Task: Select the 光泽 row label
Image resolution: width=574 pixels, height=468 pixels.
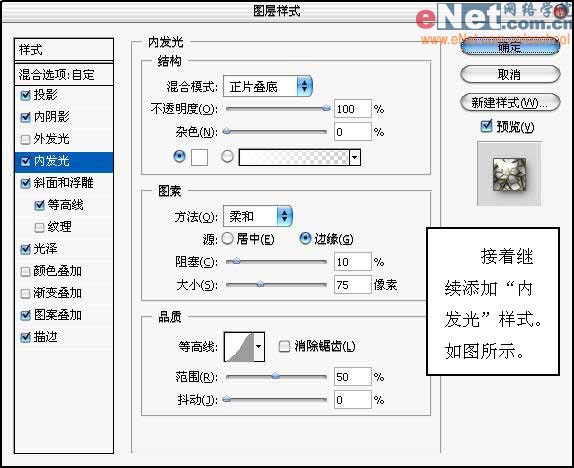Action: pos(45,249)
